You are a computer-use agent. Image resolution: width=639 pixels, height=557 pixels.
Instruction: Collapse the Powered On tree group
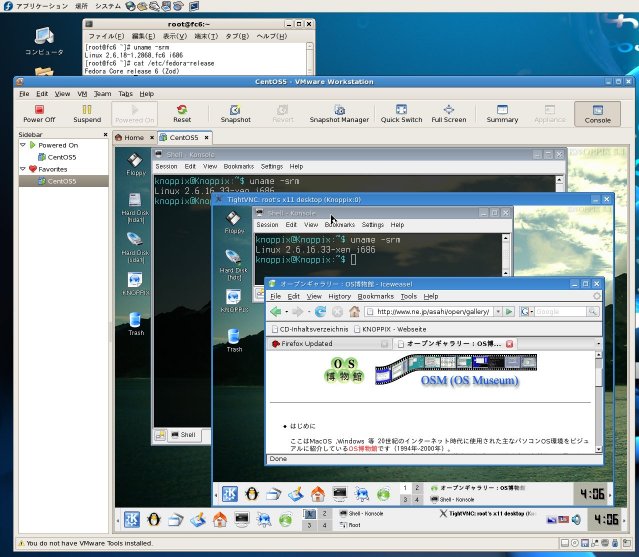tap(23, 145)
